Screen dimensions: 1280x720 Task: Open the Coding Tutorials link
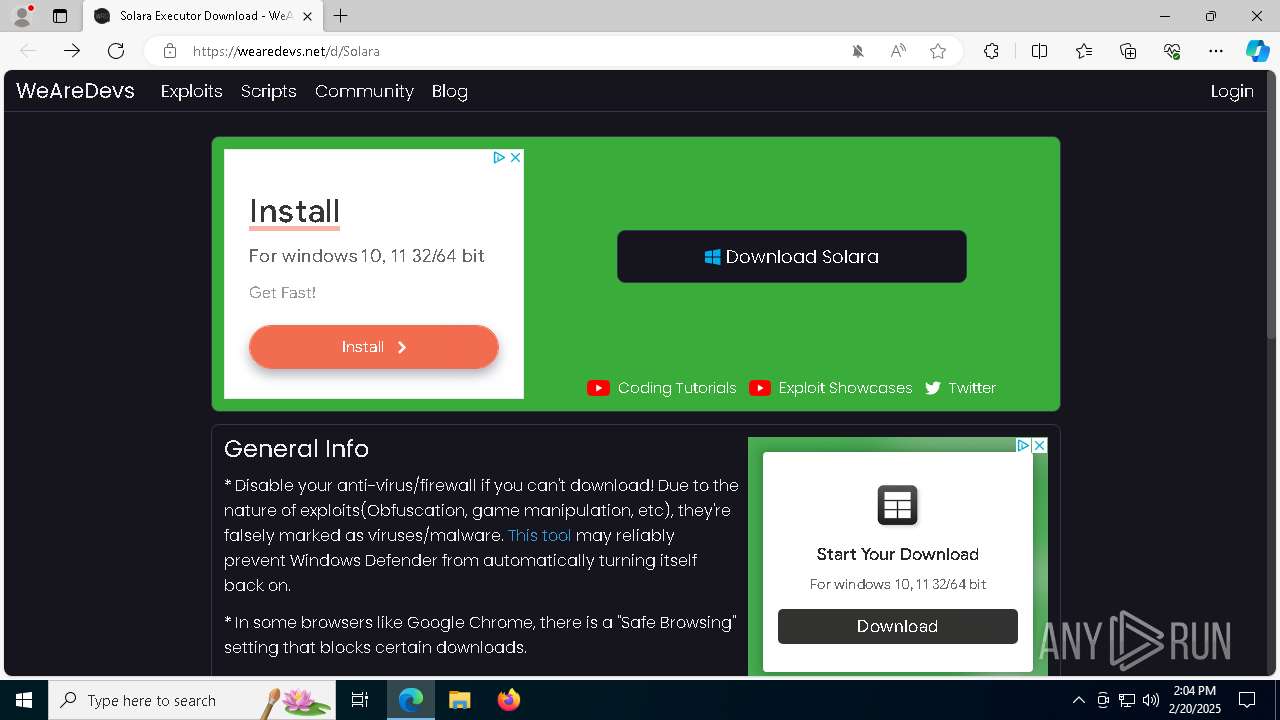[677, 388]
